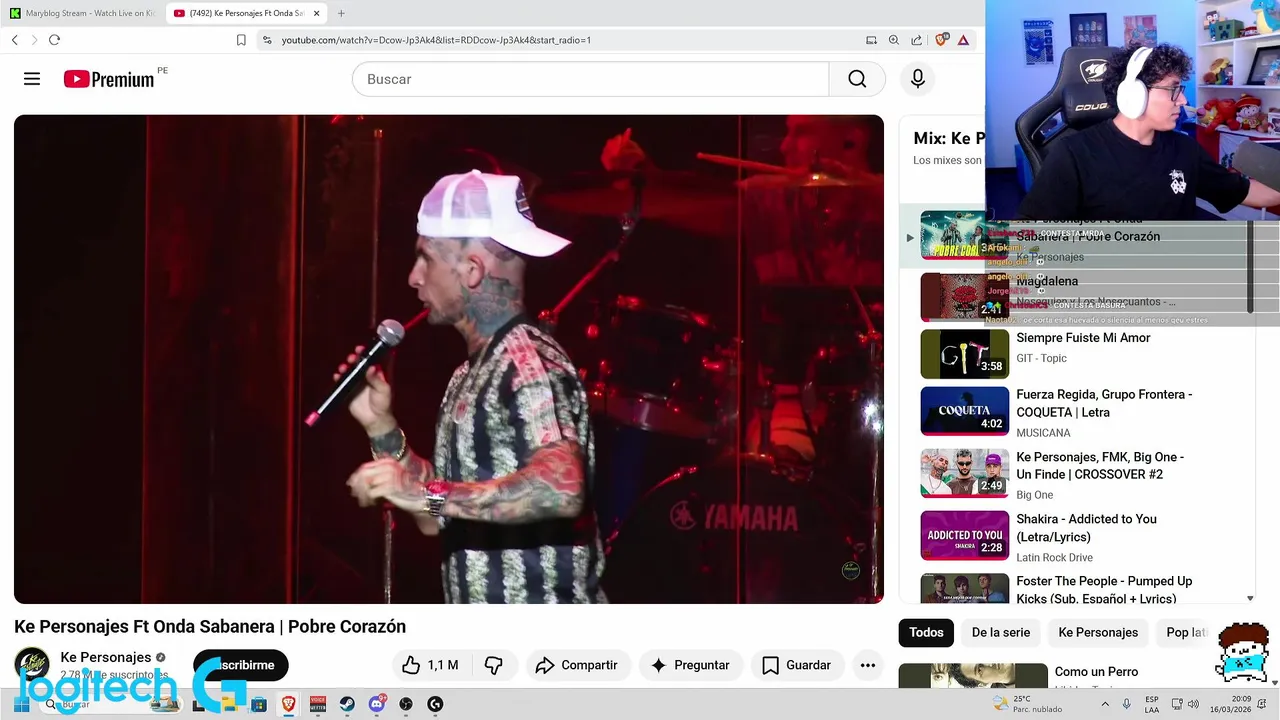Open COQUETA video thumbnail
Viewport: 1280px width, 720px height.
(x=965, y=411)
